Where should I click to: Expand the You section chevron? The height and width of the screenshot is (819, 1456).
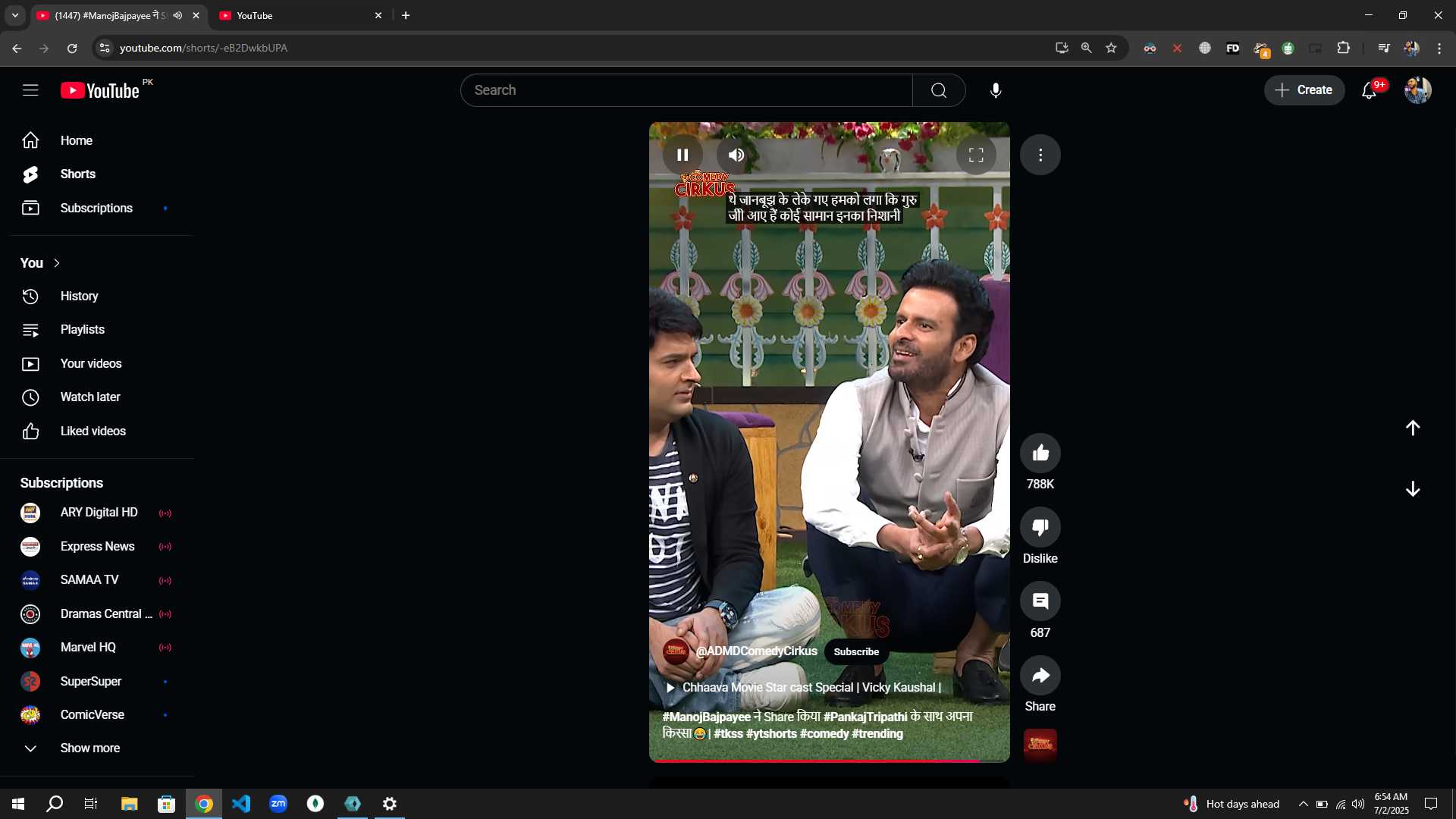pyautogui.click(x=57, y=263)
